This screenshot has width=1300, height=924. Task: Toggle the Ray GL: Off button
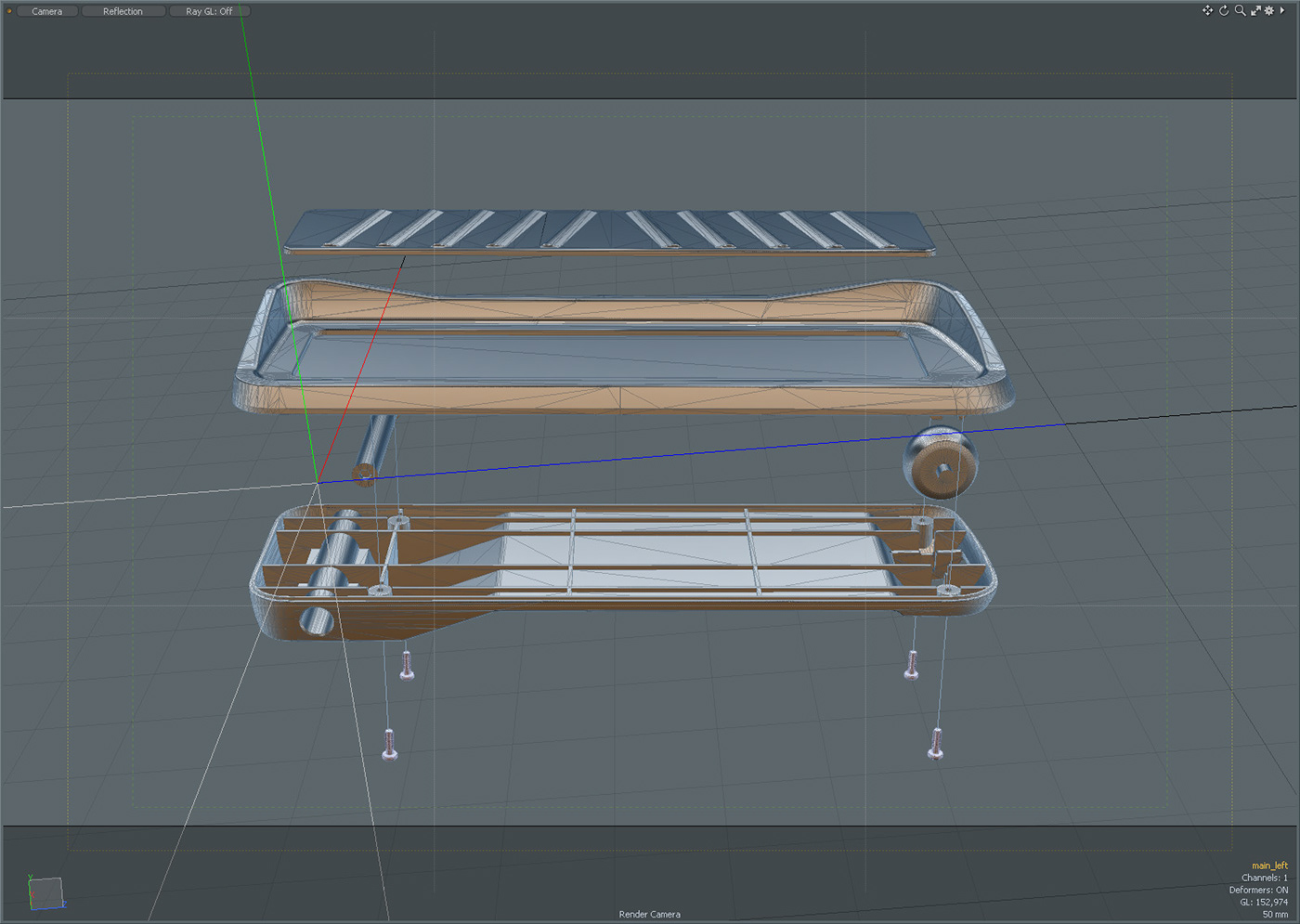(x=209, y=11)
